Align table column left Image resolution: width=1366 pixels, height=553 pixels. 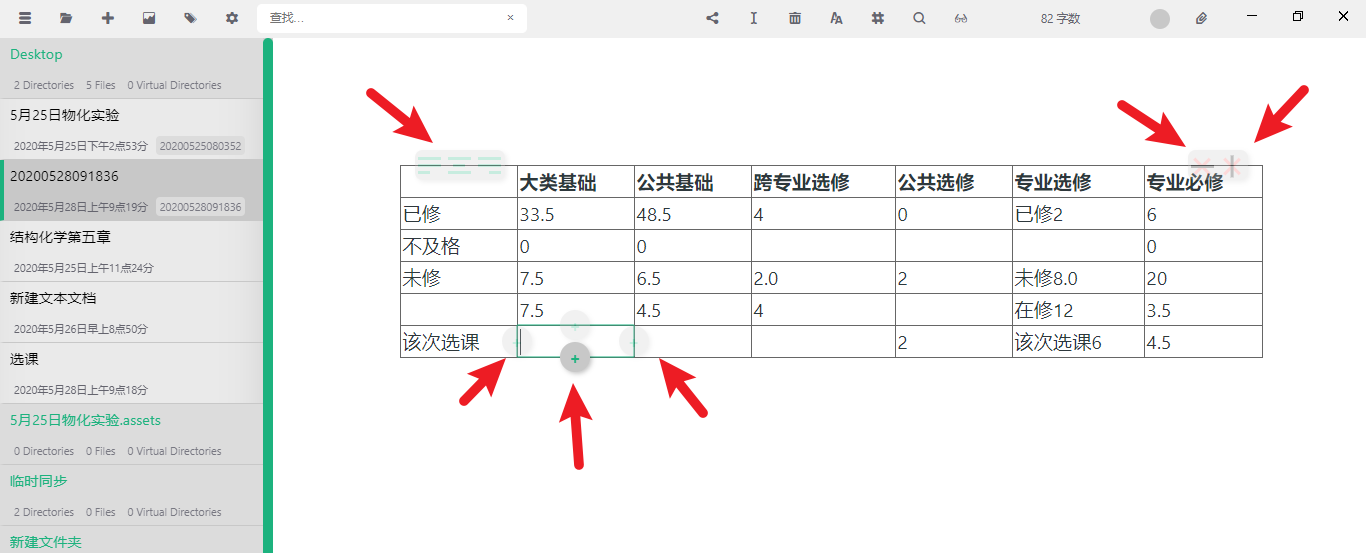point(429,165)
